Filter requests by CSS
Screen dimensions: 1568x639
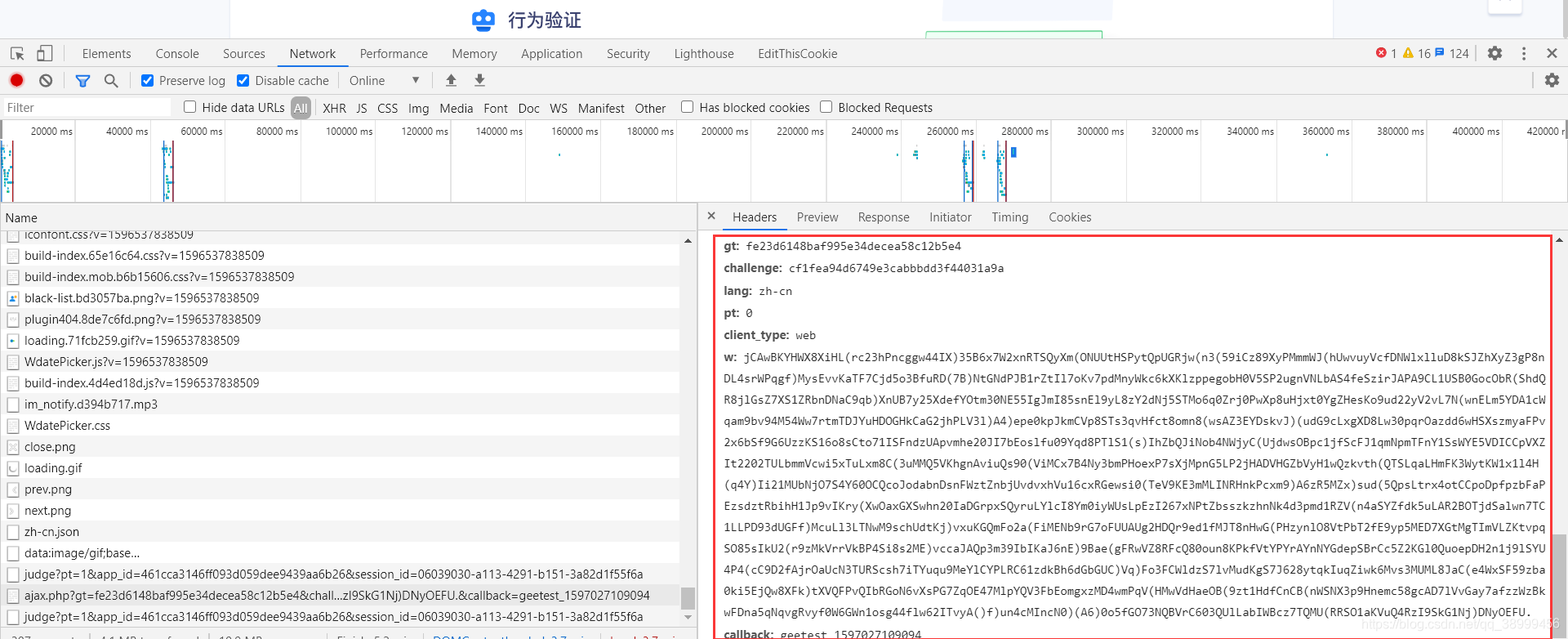point(388,108)
